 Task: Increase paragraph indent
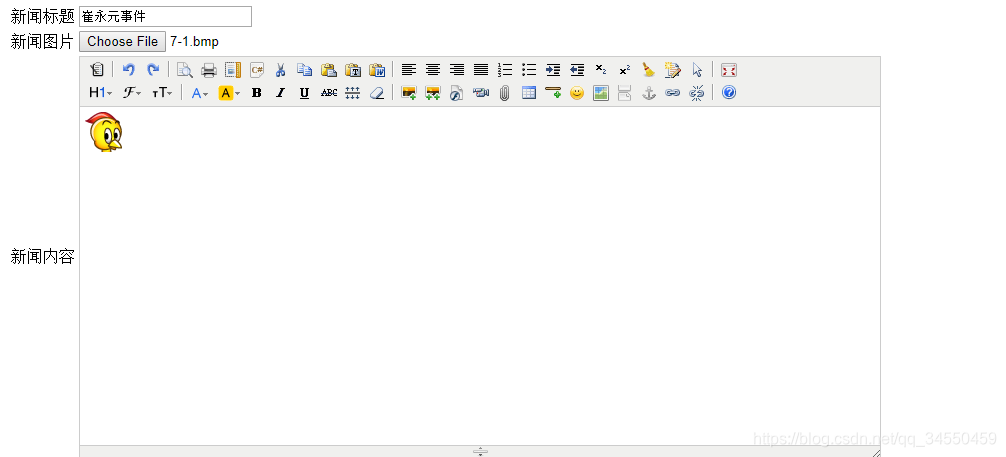click(553, 70)
